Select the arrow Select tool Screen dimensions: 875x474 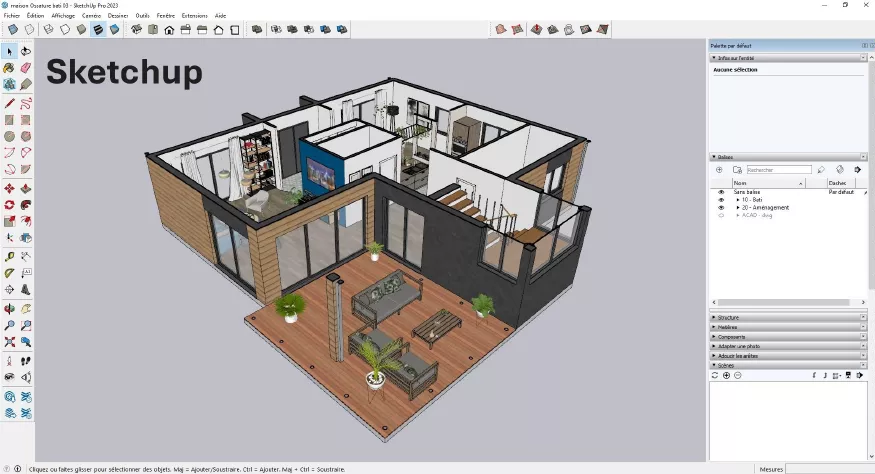point(9,51)
